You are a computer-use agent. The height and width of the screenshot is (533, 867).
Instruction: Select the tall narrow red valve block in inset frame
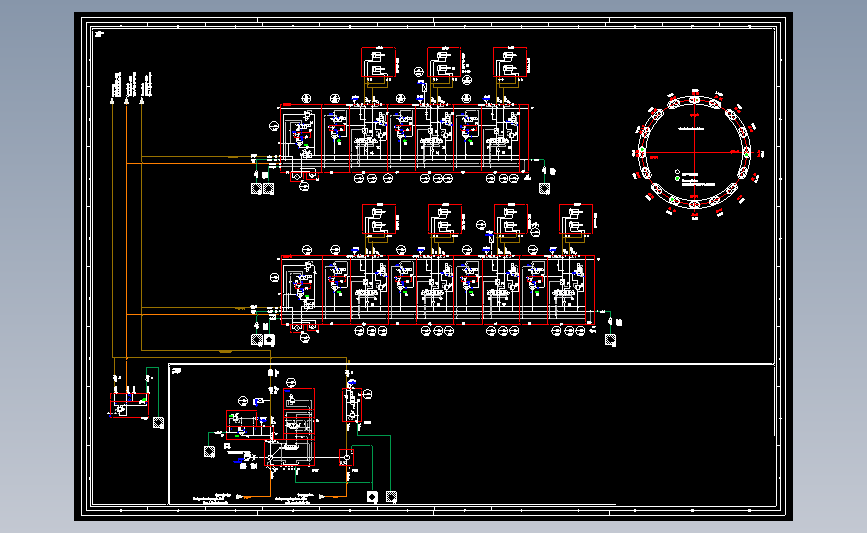click(352, 405)
